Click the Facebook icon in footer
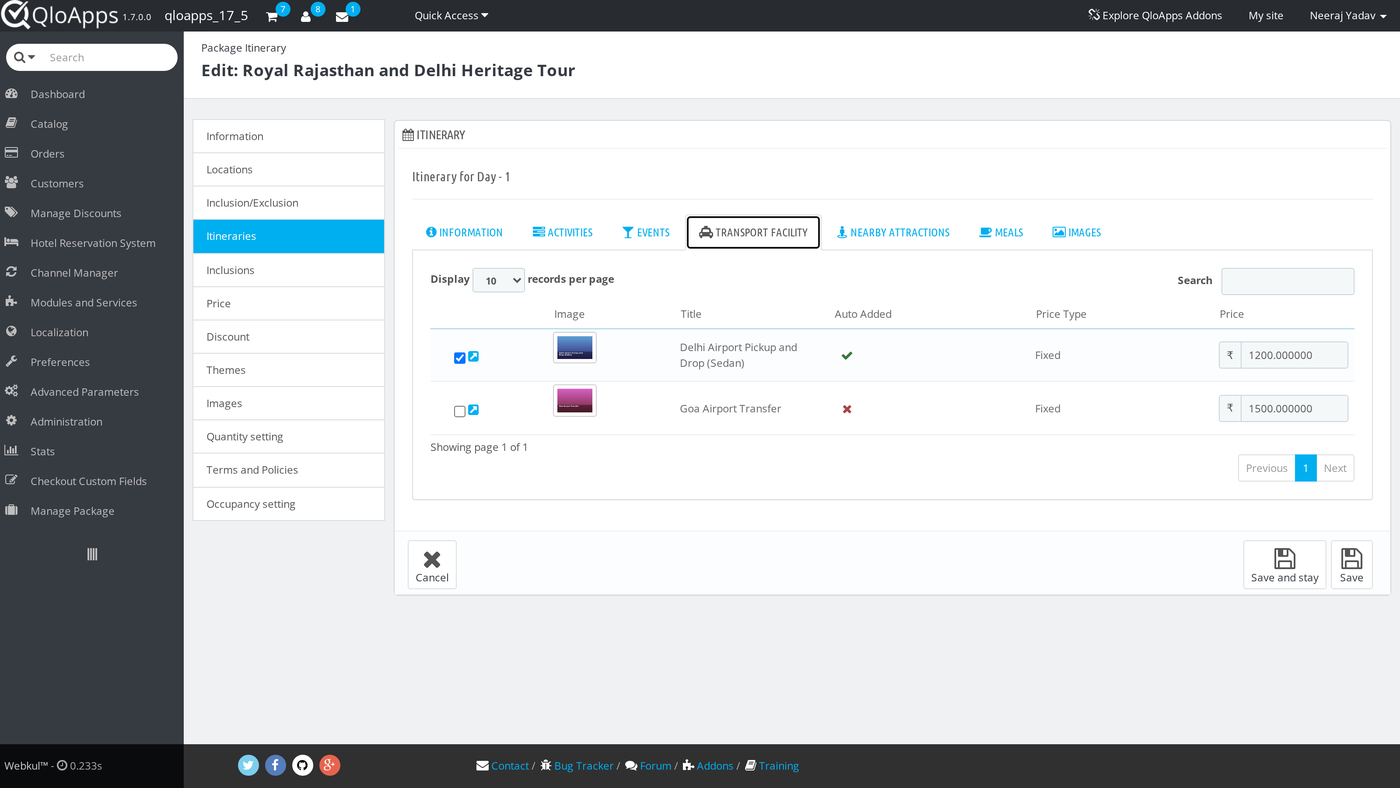Image resolution: width=1400 pixels, height=788 pixels. (276, 765)
